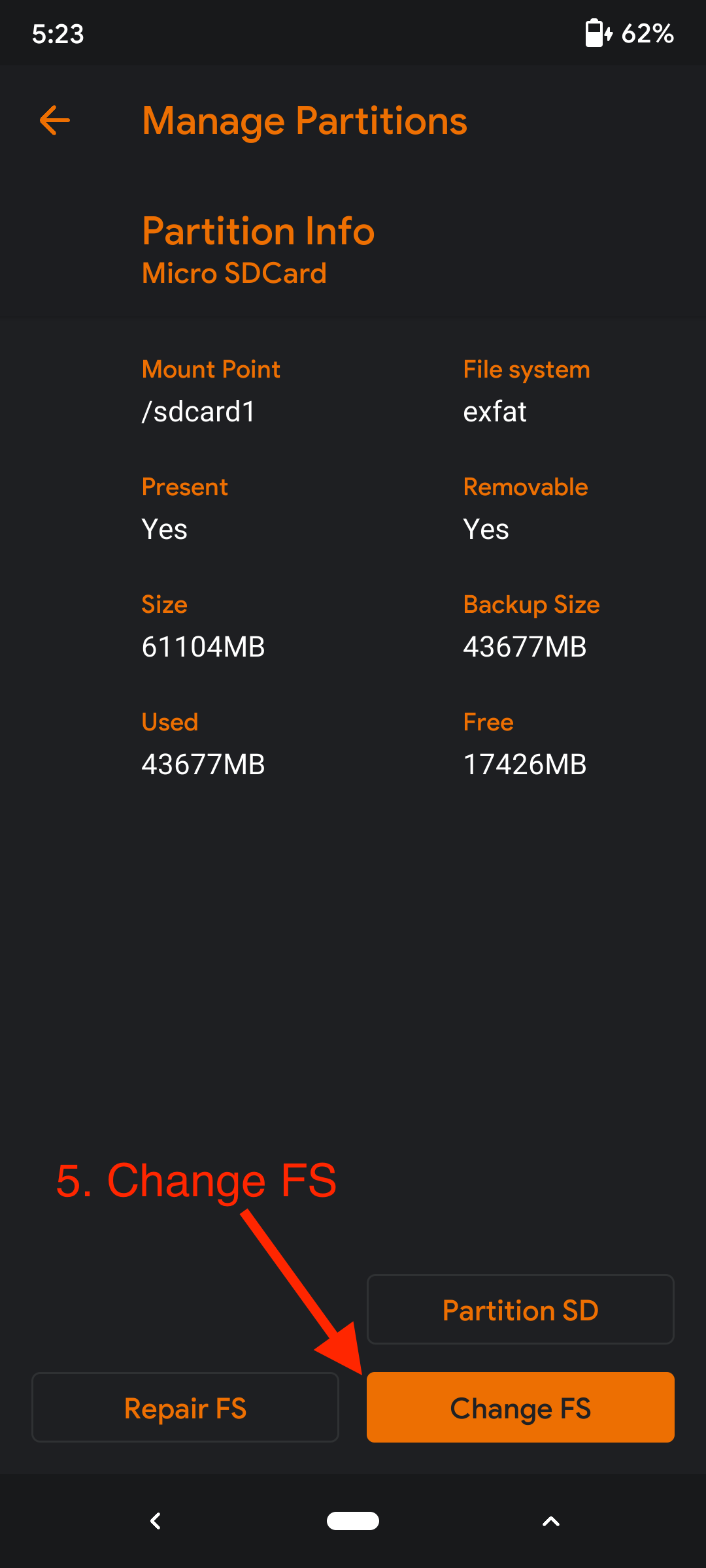706x1568 pixels.
Task: Tap the 62% battery percentage
Action: 647,33
